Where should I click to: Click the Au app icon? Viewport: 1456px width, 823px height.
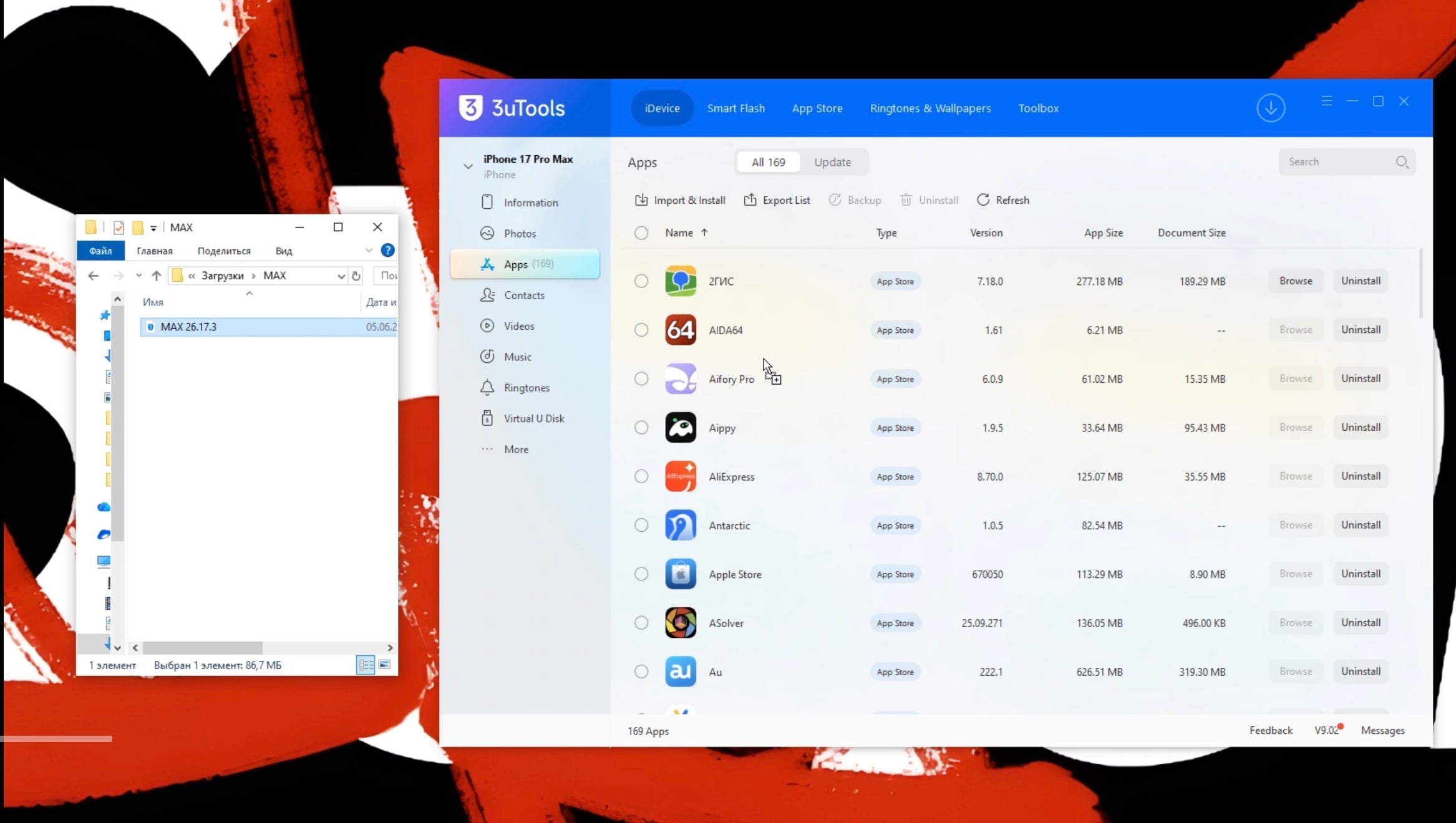point(680,671)
